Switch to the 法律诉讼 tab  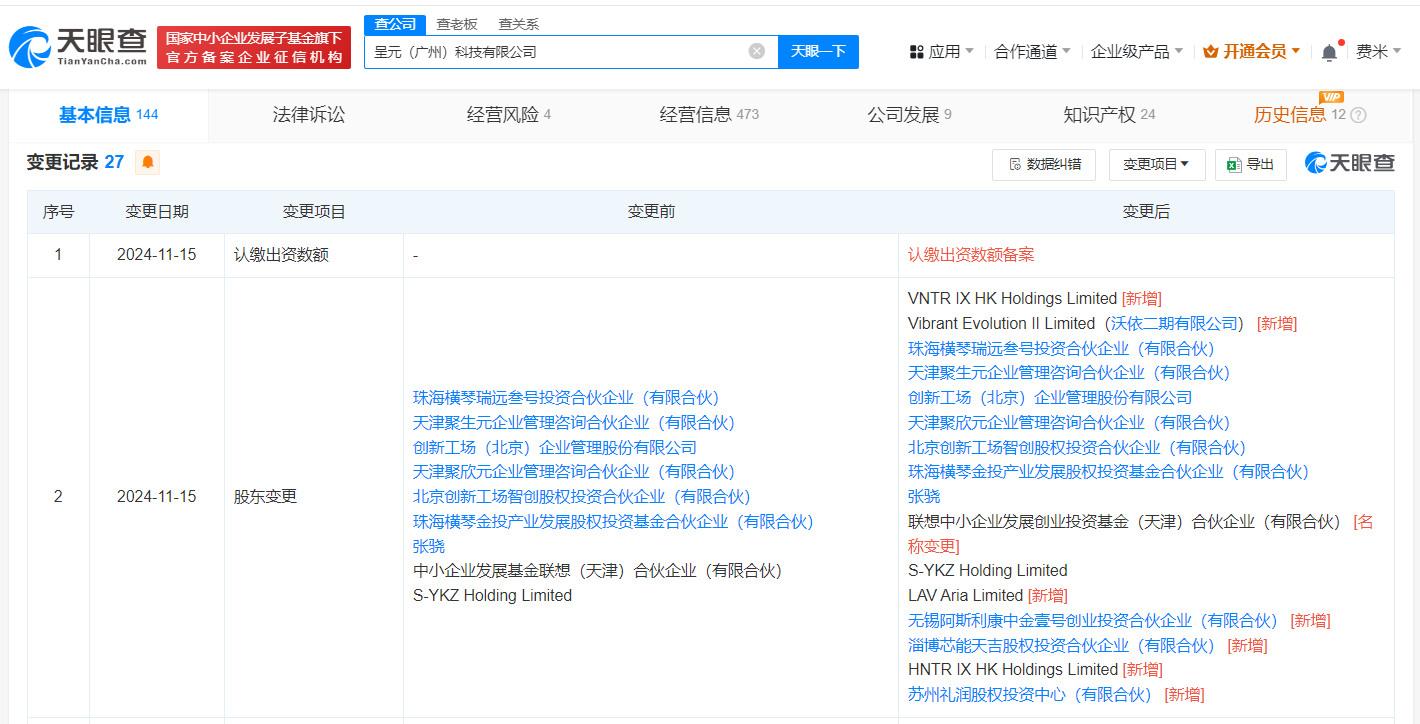click(309, 115)
